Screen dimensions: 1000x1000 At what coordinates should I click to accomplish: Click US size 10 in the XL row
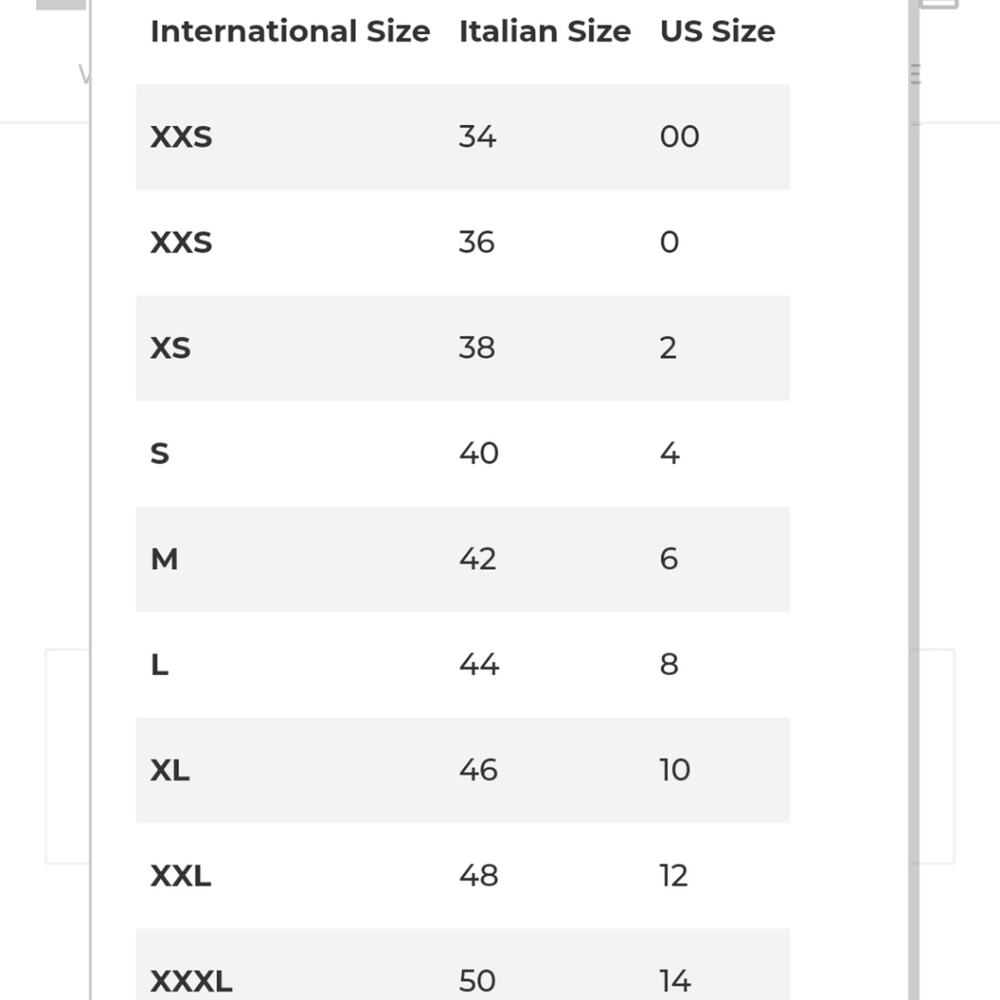(x=675, y=770)
